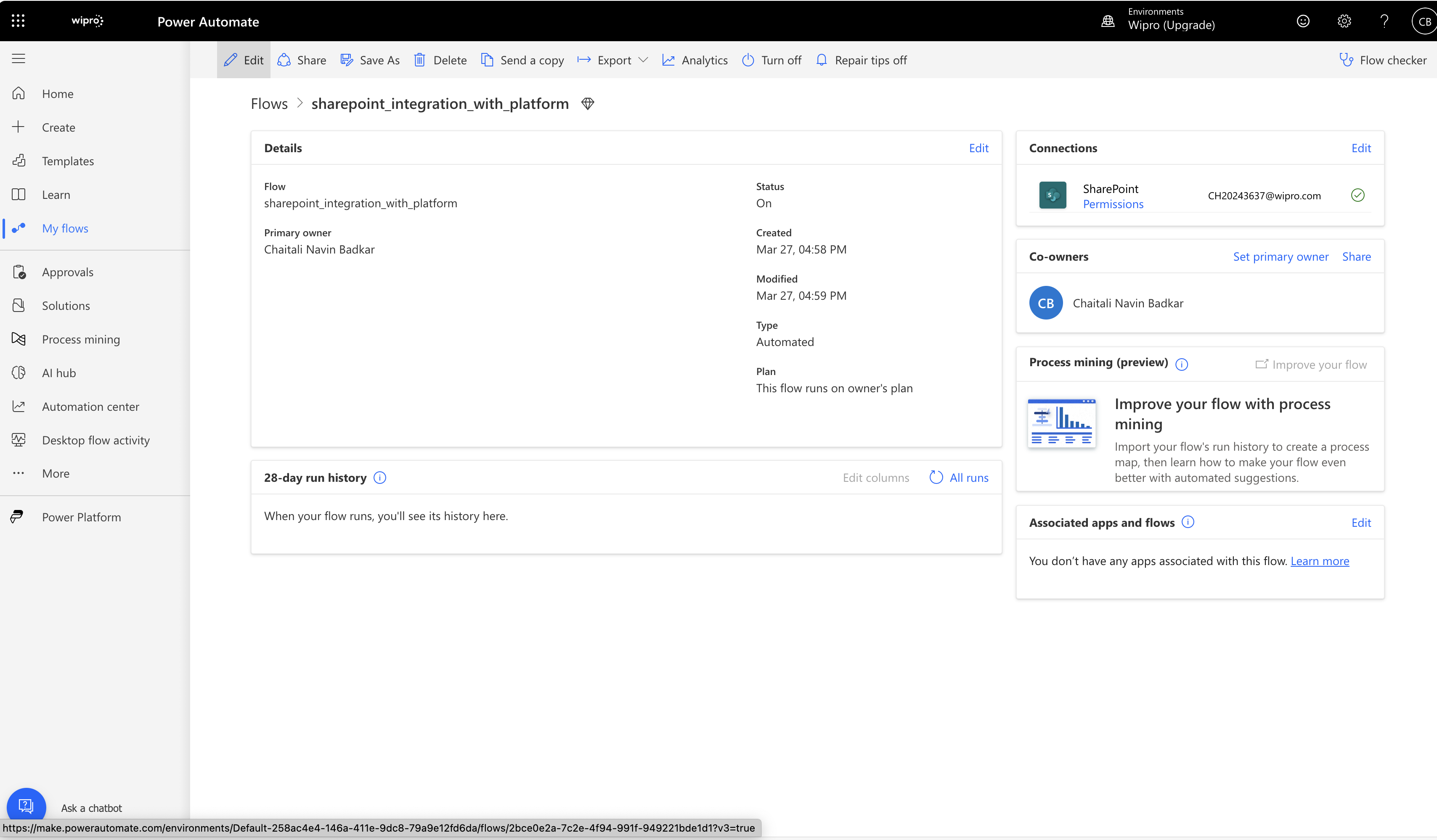This screenshot has width=1437, height=840.
Task: Open the Help question mark icon
Action: pos(1384,21)
